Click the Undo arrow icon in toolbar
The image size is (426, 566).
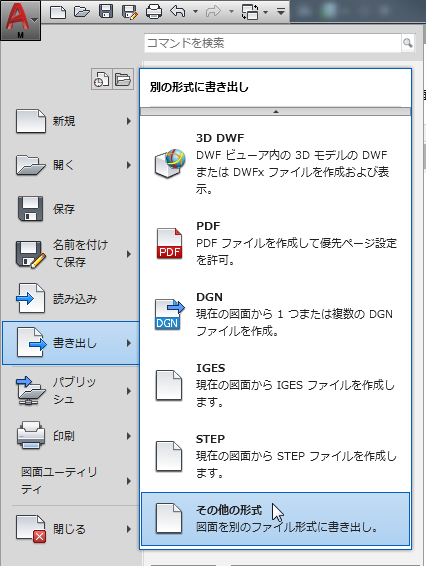click(x=178, y=12)
